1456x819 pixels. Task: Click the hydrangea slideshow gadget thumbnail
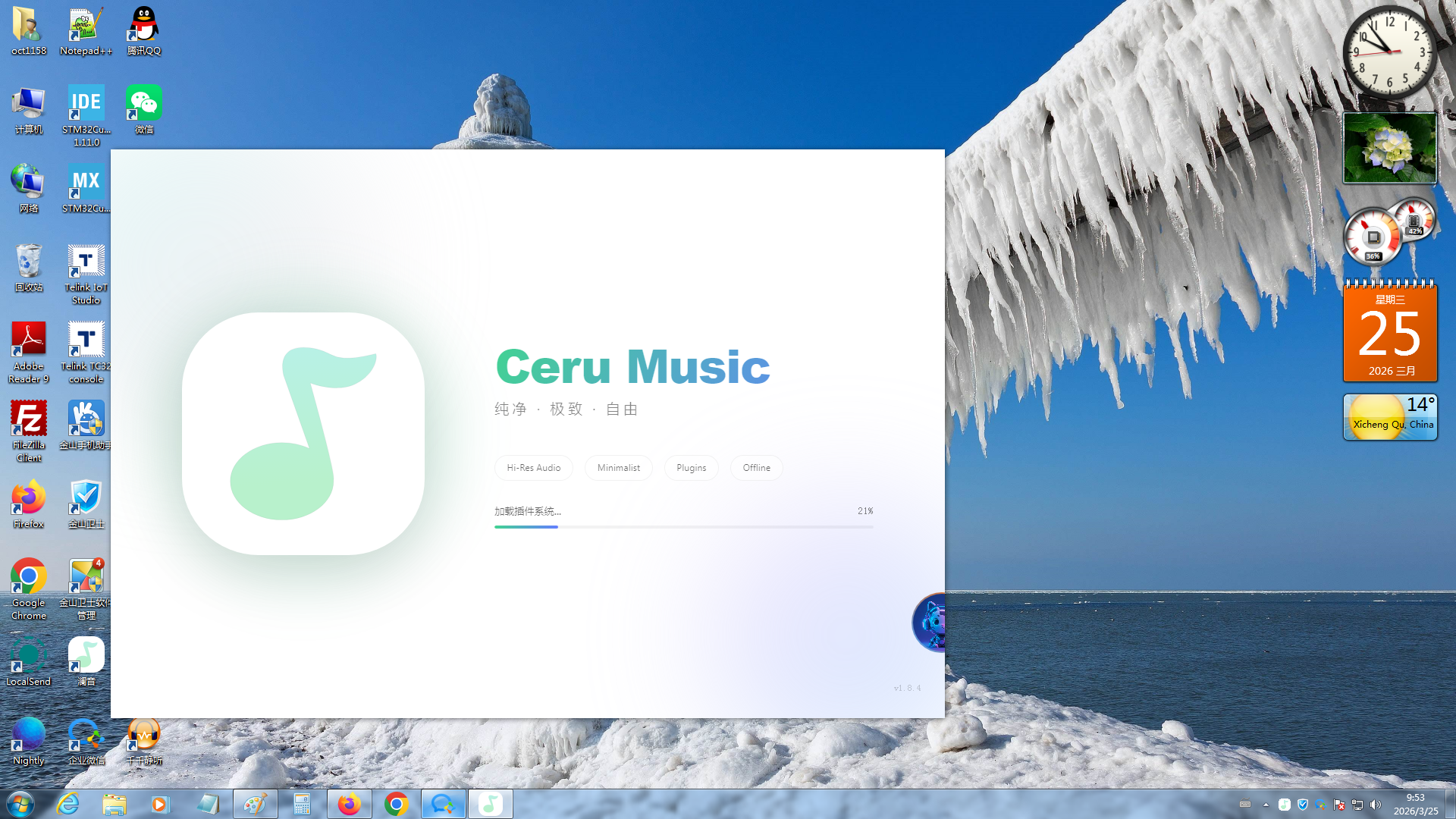click(x=1389, y=148)
